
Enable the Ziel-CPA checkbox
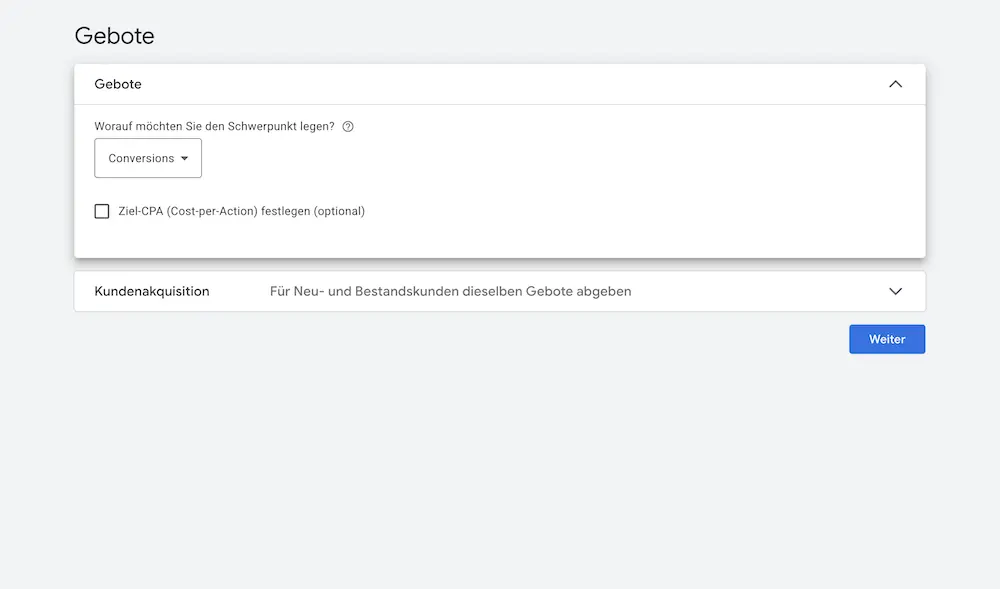pos(102,211)
